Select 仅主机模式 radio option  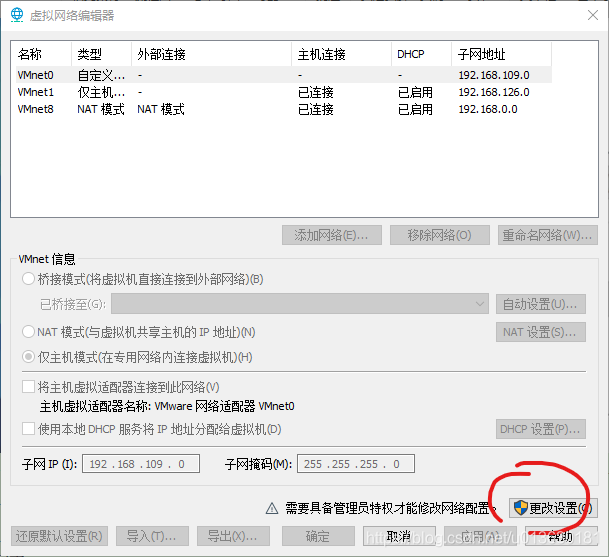click(x=28, y=357)
